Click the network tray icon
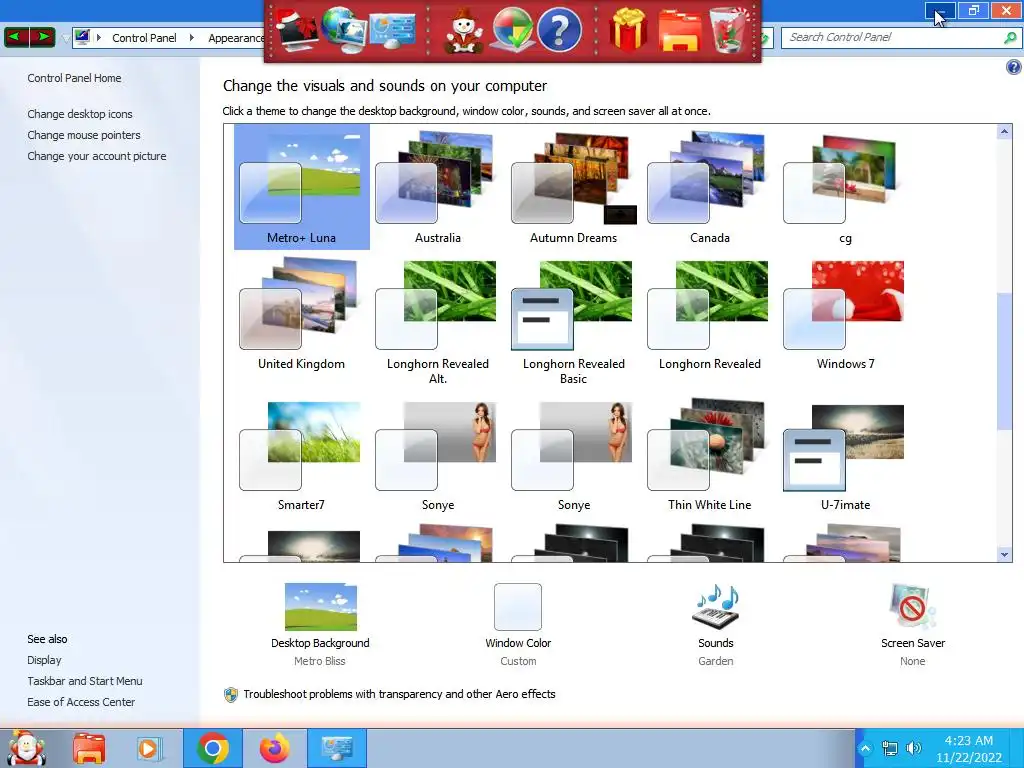Image resolution: width=1024 pixels, height=768 pixels. [889, 748]
